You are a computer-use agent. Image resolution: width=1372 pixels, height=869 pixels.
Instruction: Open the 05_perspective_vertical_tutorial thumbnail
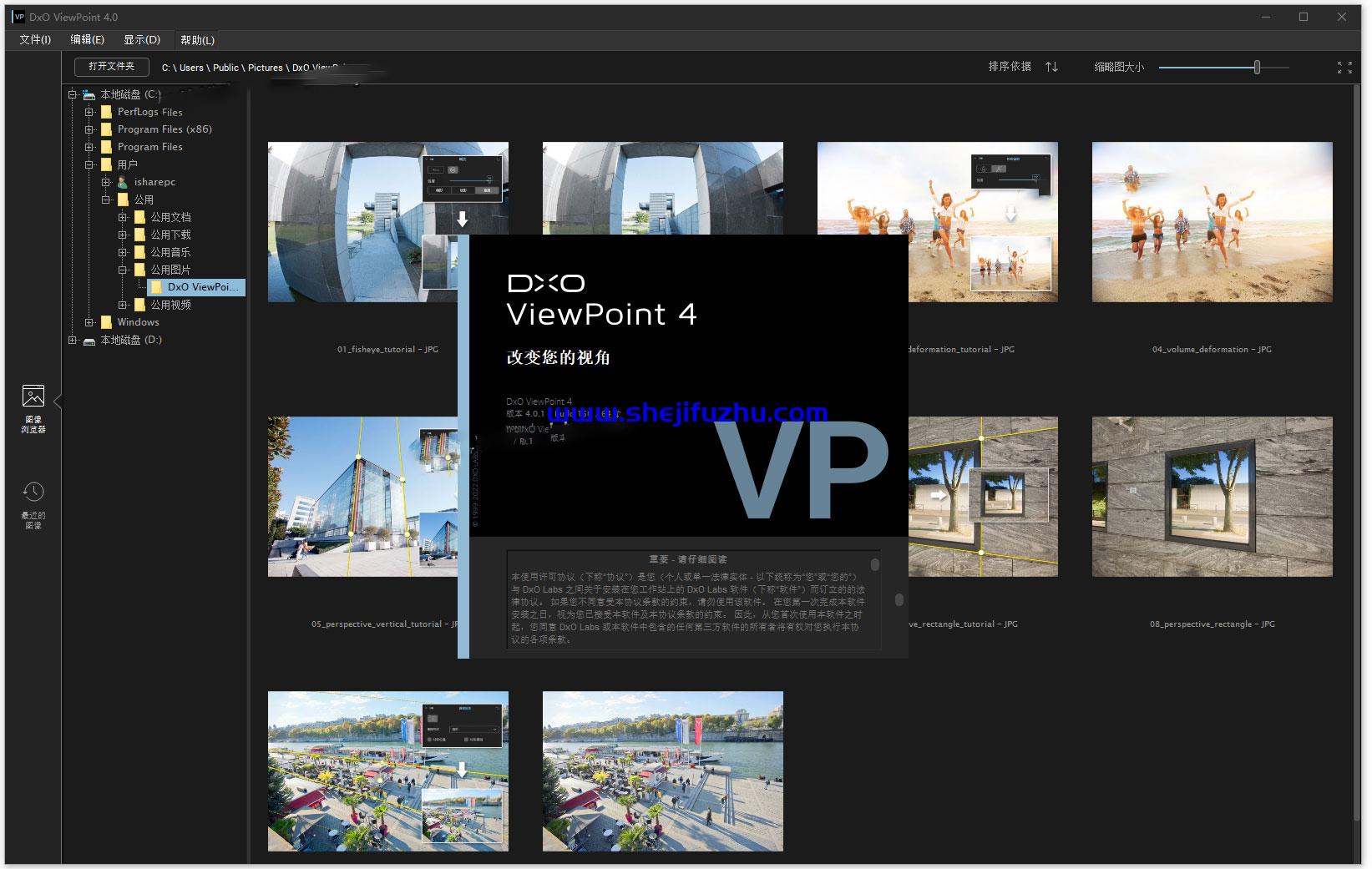tap(362, 497)
